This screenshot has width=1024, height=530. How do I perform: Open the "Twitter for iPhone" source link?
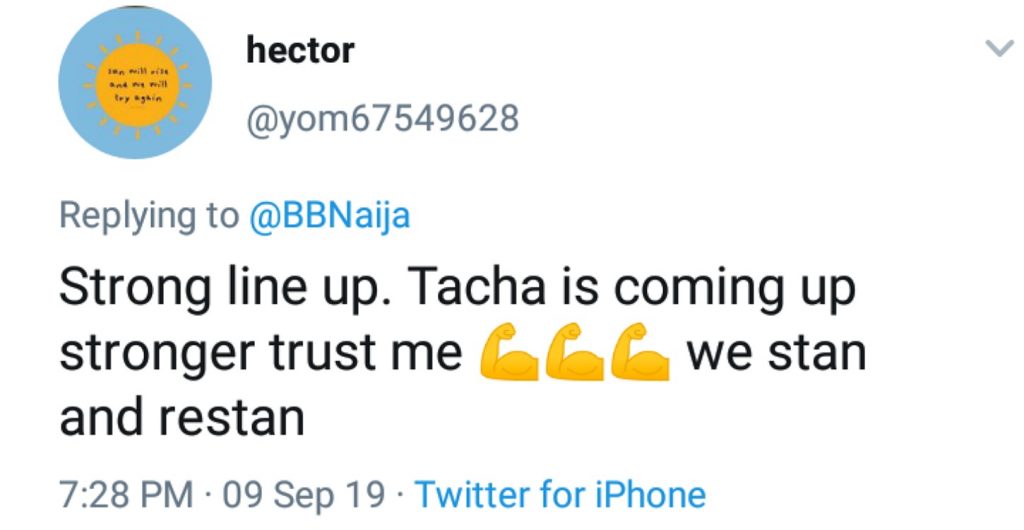click(560, 494)
